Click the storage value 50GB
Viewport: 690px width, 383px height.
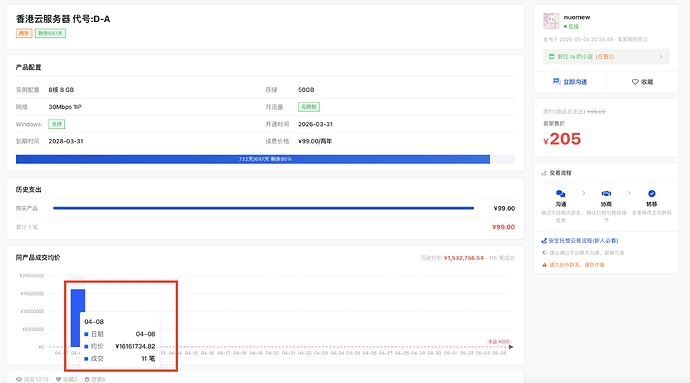click(306, 90)
